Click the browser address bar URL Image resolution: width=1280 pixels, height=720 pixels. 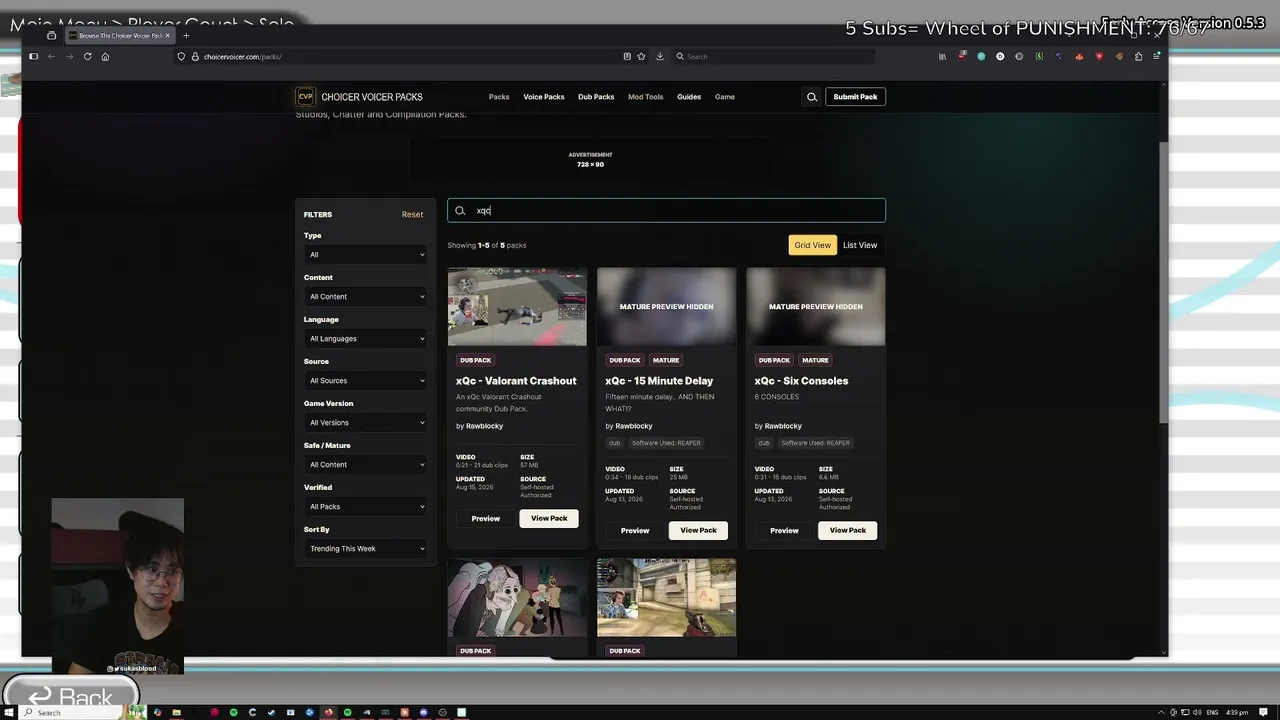[x=243, y=57]
